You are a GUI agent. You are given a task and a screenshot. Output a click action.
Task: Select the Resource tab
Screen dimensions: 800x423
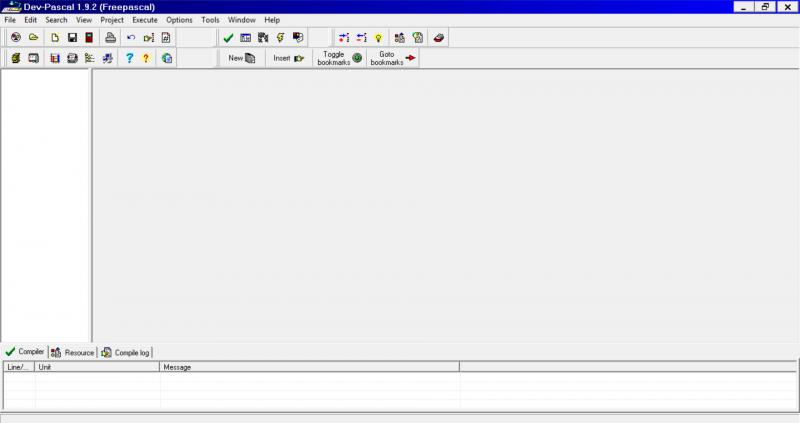pos(73,353)
